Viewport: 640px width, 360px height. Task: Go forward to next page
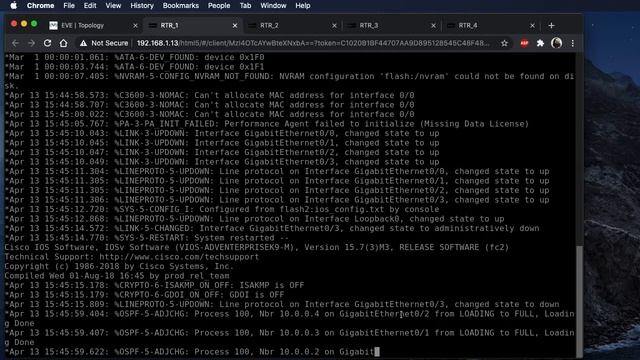[x=31, y=43]
